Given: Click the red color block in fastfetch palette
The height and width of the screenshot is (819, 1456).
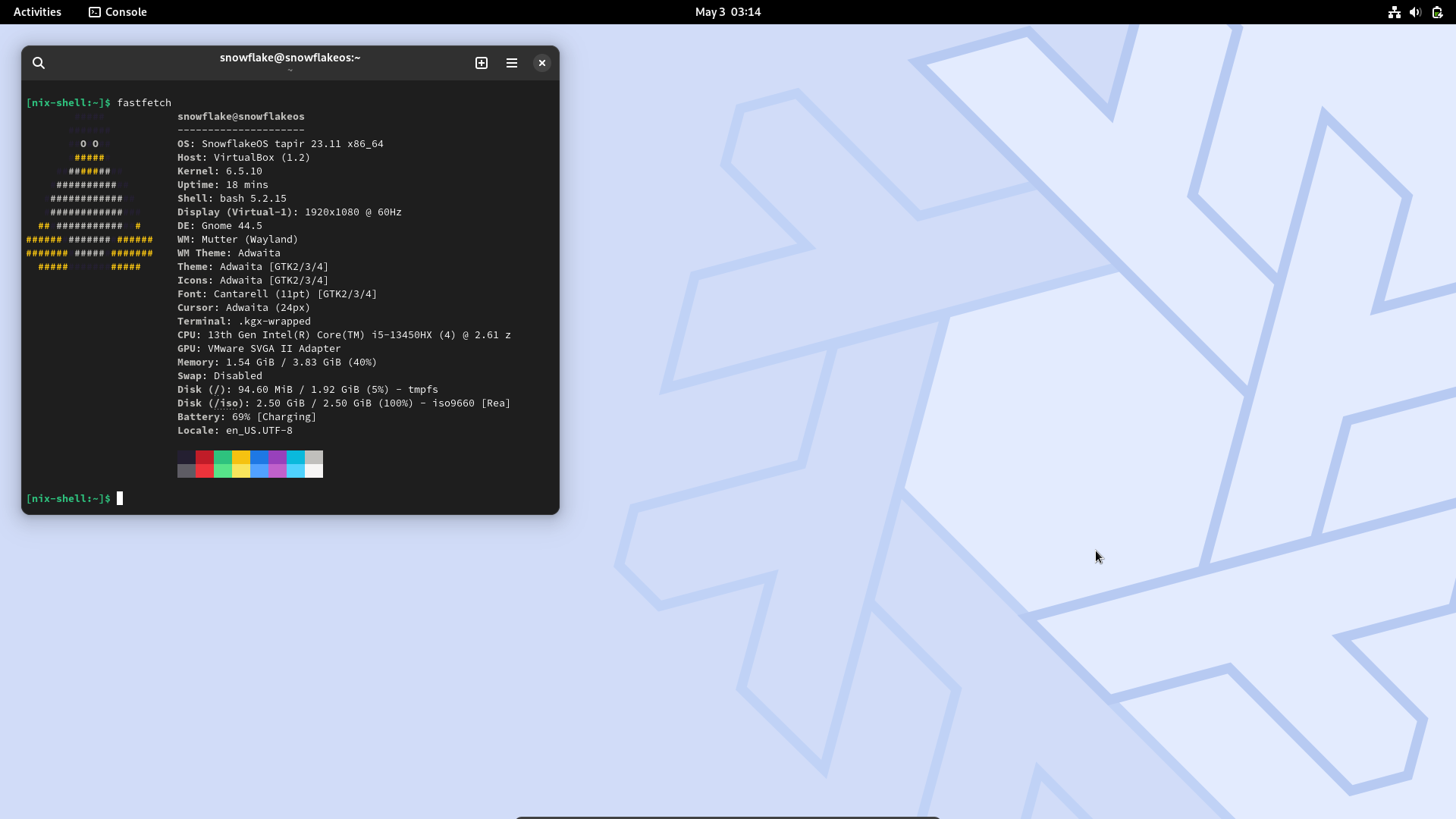Looking at the screenshot, I should pos(205,457).
